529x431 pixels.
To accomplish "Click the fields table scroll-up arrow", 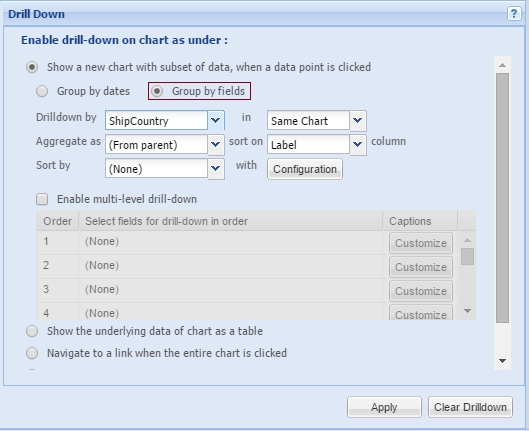I will [467, 240].
